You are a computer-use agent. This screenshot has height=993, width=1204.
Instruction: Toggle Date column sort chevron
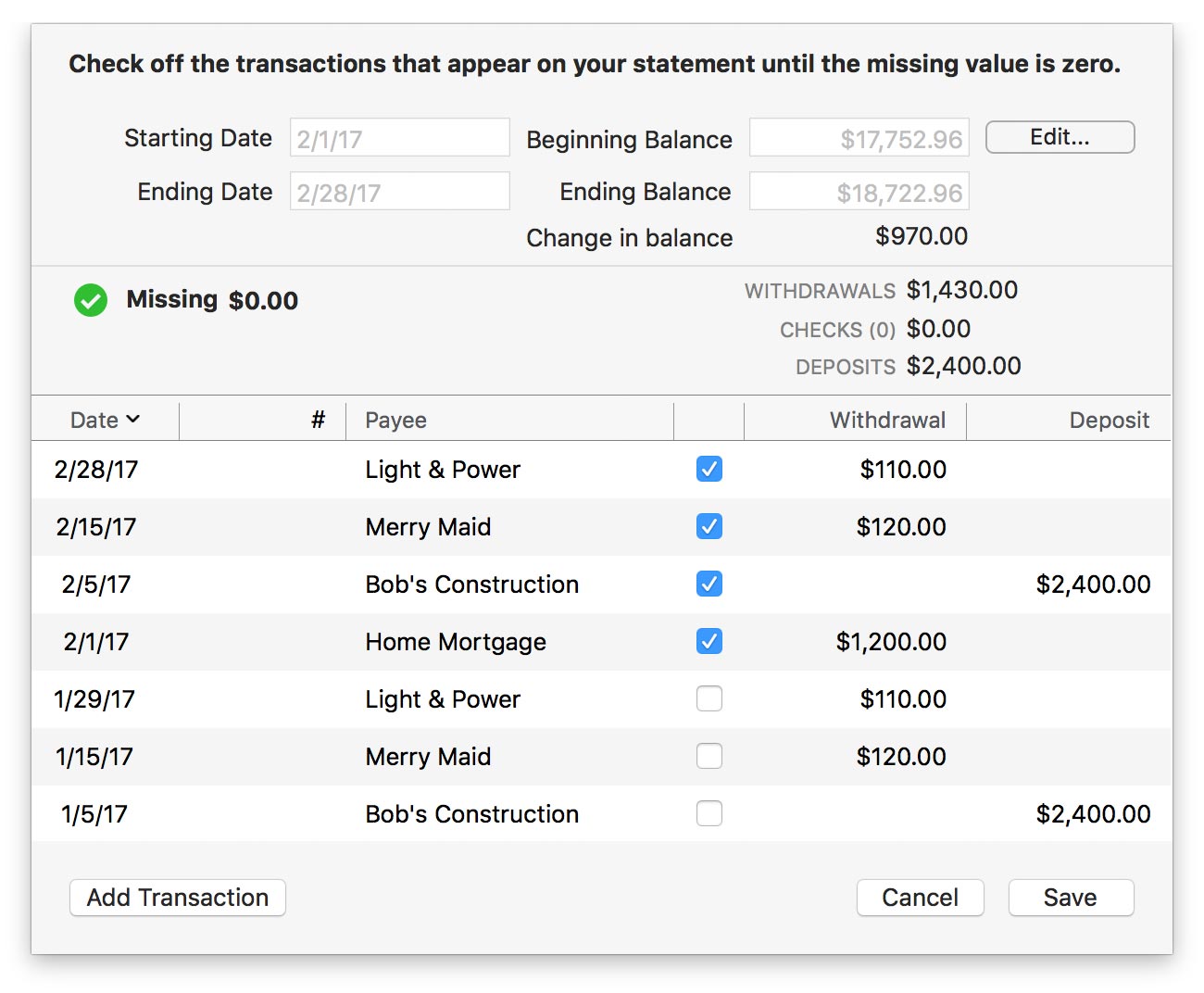tap(132, 420)
